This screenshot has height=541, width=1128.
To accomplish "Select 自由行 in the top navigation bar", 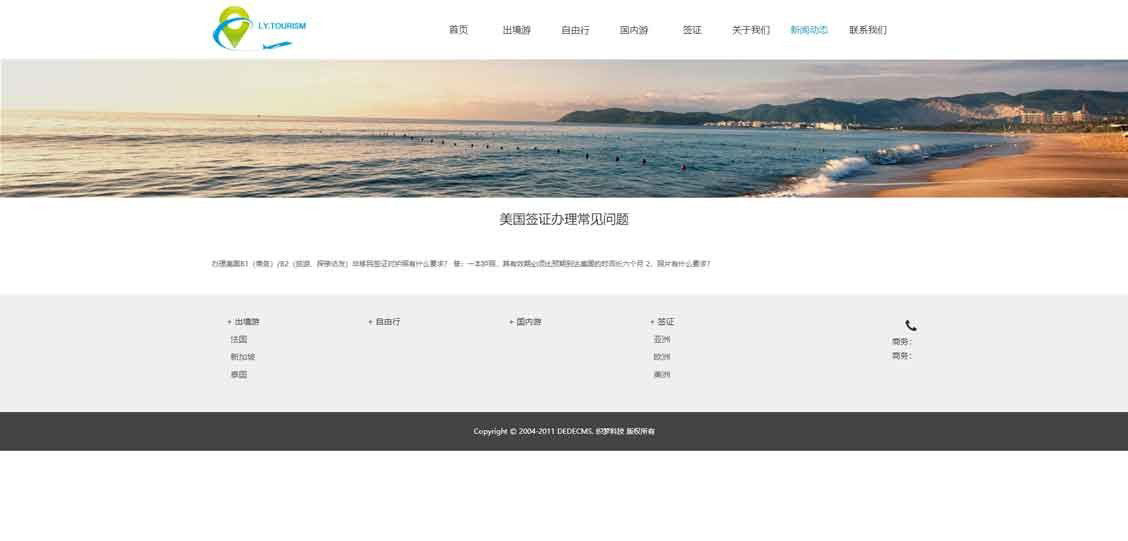I will (575, 30).
